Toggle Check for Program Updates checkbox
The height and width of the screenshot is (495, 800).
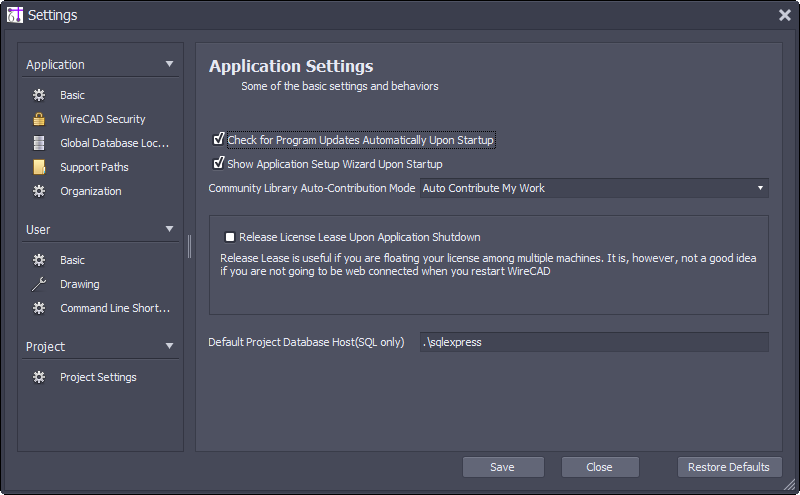pyautogui.click(x=218, y=139)
